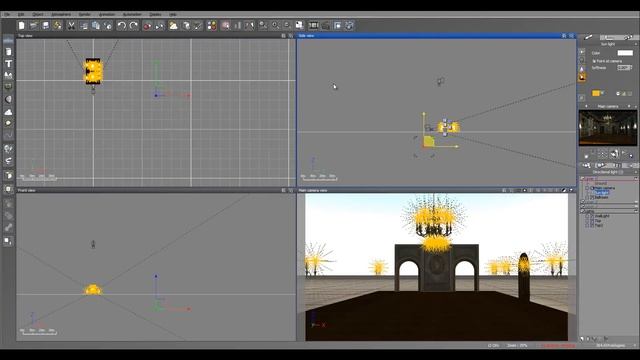This screenshot has height=360, width=640.
Task: Click the previous camera arrow above preview
Action: (586, 107)
